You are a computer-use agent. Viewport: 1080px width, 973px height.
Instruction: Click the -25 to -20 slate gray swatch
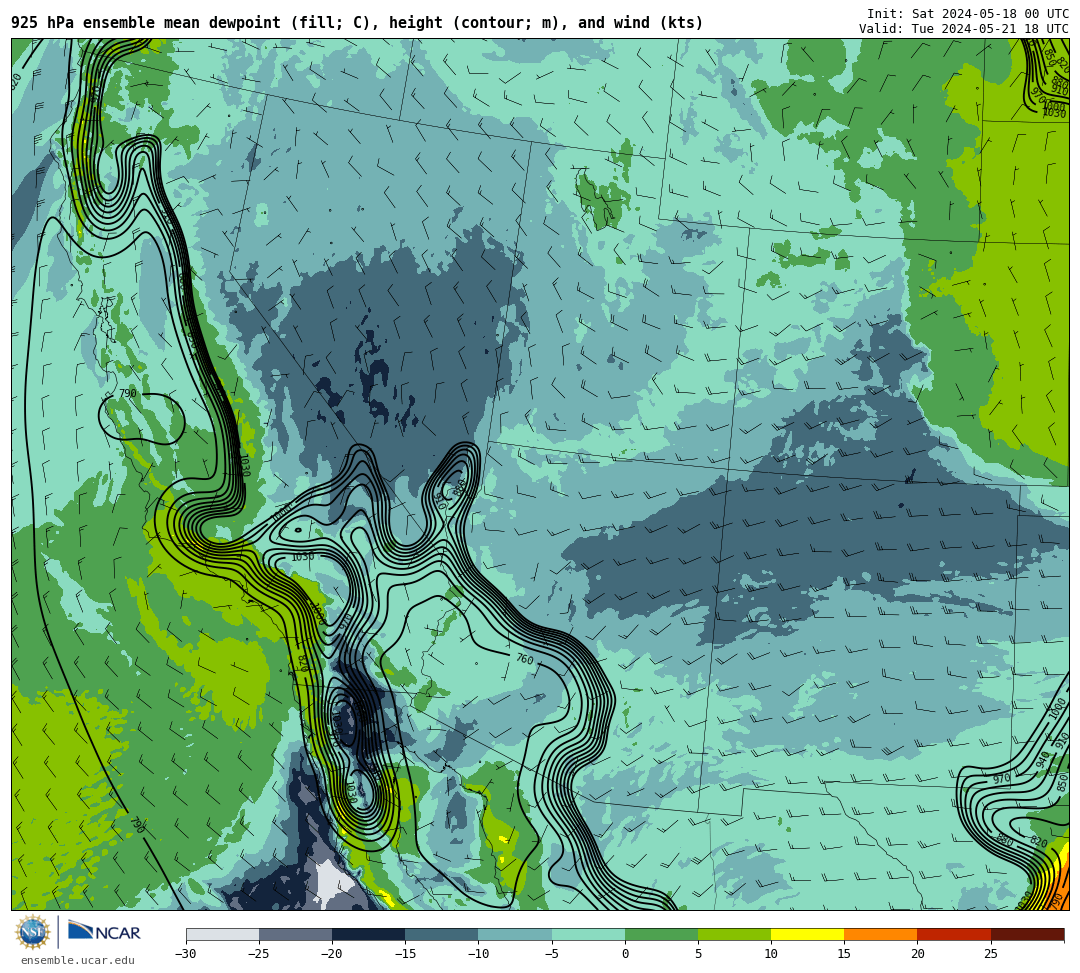(x=295, y=934)
